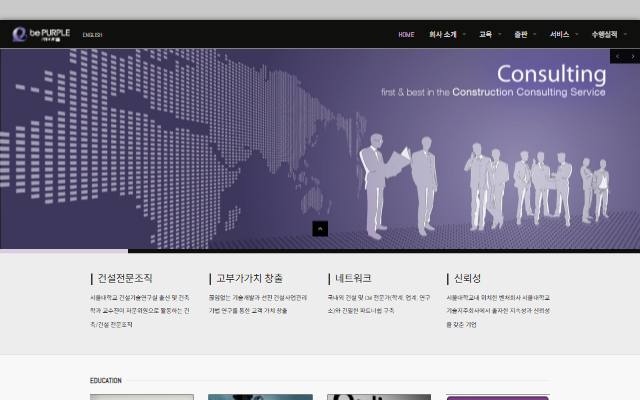This screenshot has height=400, width=640.
Task: Click Construction Consulting Service tagline
Action: point(529,92)
